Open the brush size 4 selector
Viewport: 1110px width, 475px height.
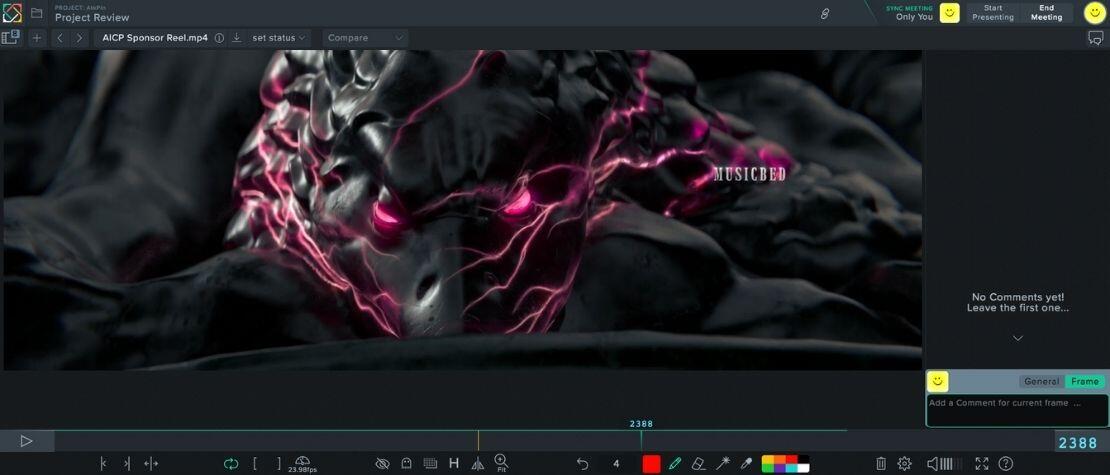(616, 464)
